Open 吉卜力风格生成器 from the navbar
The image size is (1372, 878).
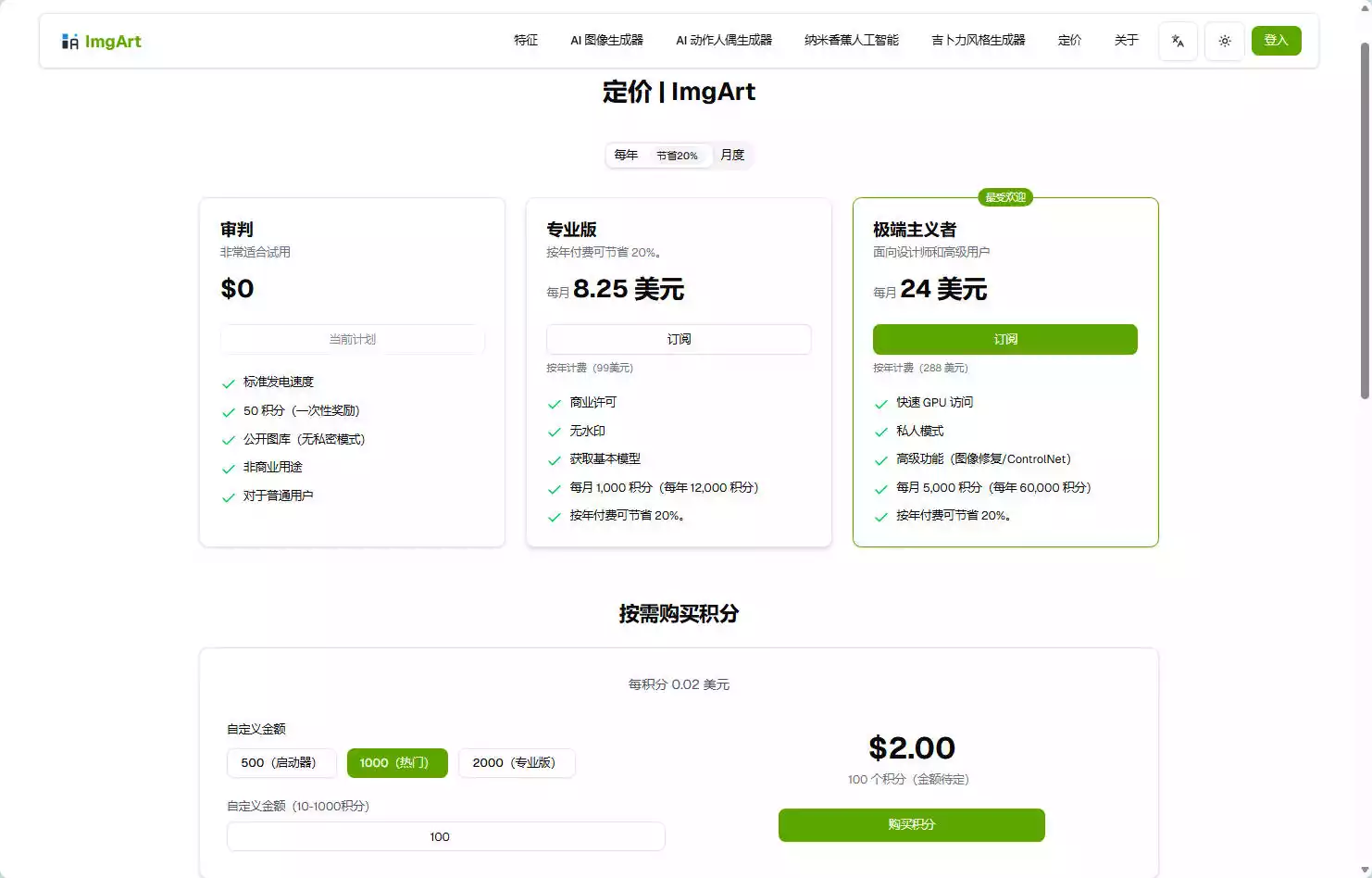coord(979,41)
